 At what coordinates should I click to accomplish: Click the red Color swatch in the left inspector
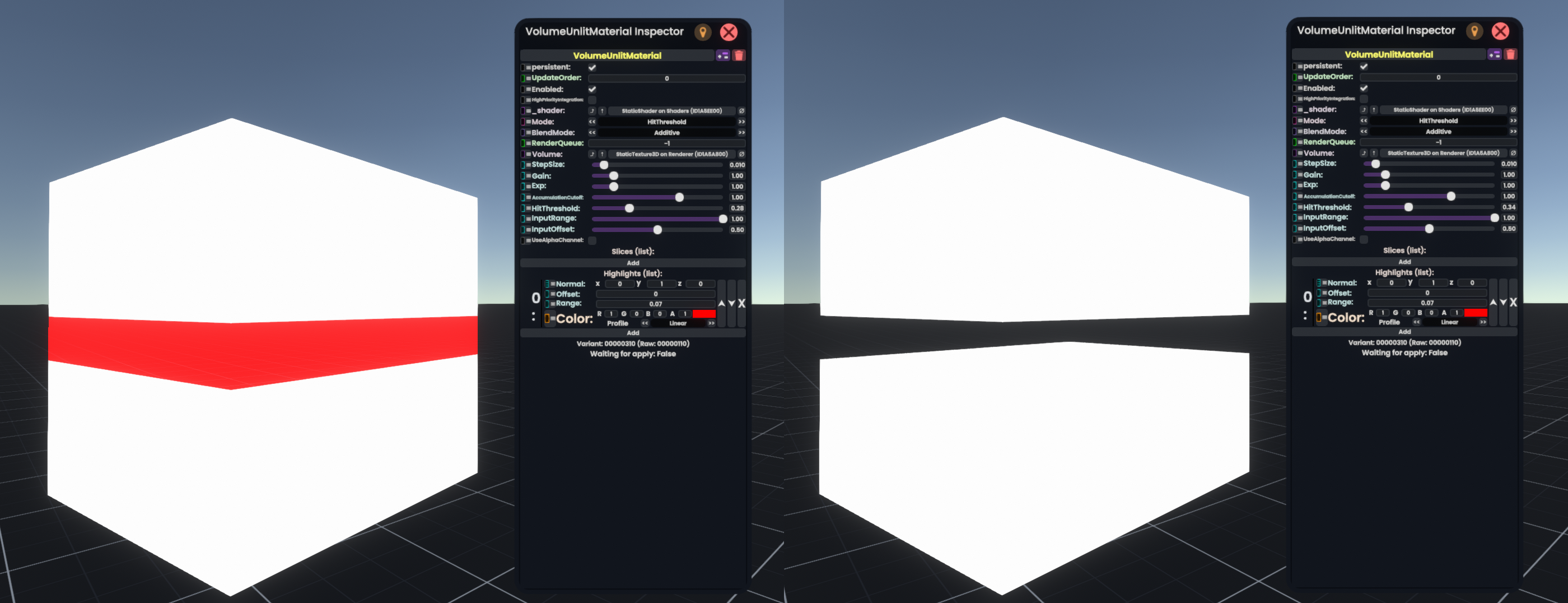(704, 314)
